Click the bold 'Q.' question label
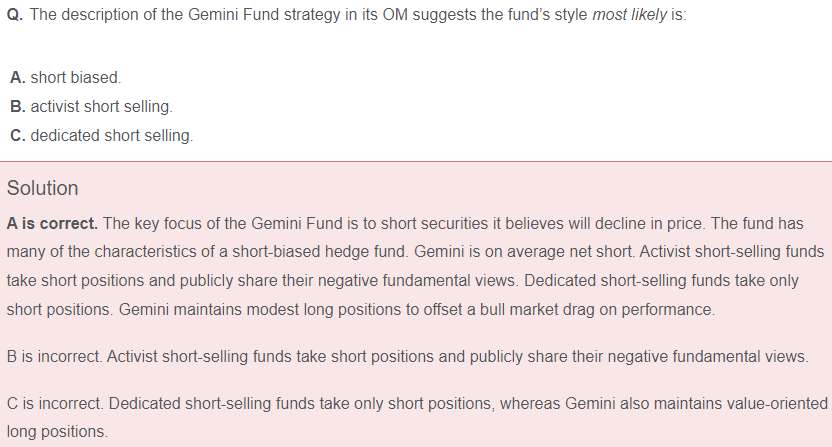Image resolution: width=832 pixels, height=447 pixels. (x=15, y=15)
